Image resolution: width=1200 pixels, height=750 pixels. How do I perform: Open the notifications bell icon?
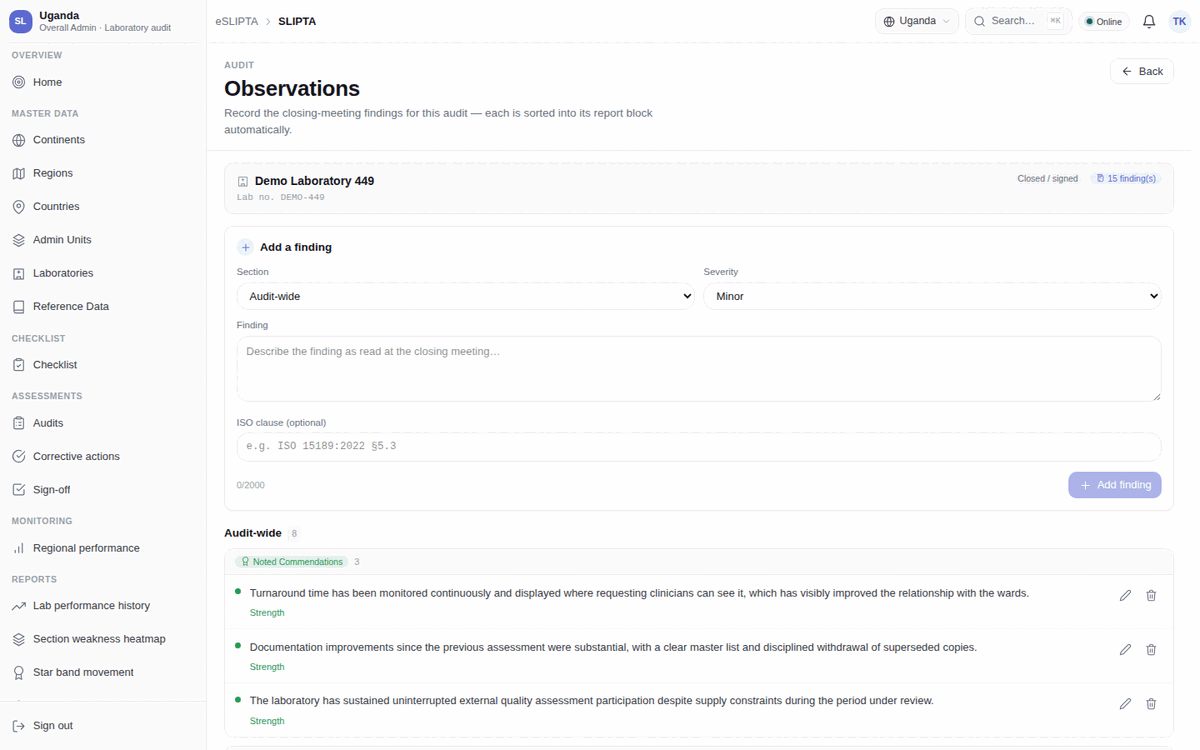[1149, 21]
